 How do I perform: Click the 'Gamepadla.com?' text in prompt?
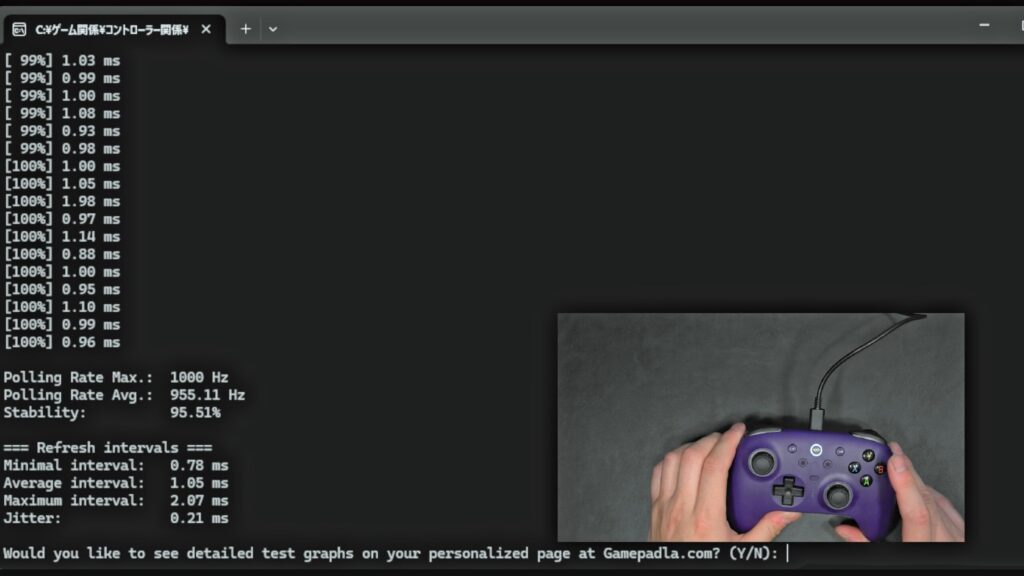click(662, 554)
